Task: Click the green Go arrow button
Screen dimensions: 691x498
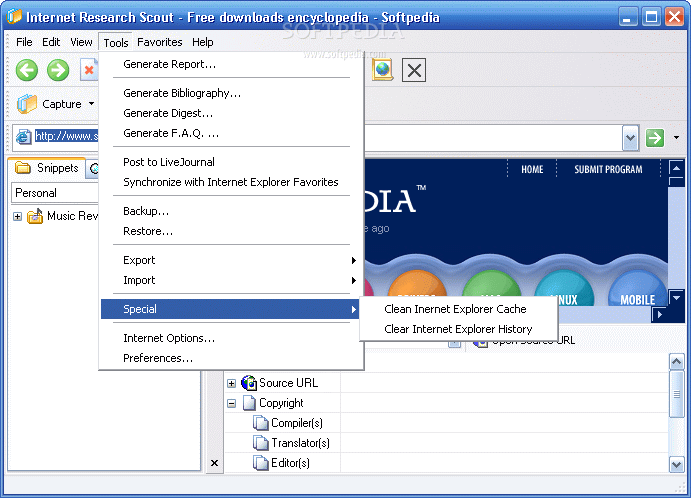Action: coord(655,138)
